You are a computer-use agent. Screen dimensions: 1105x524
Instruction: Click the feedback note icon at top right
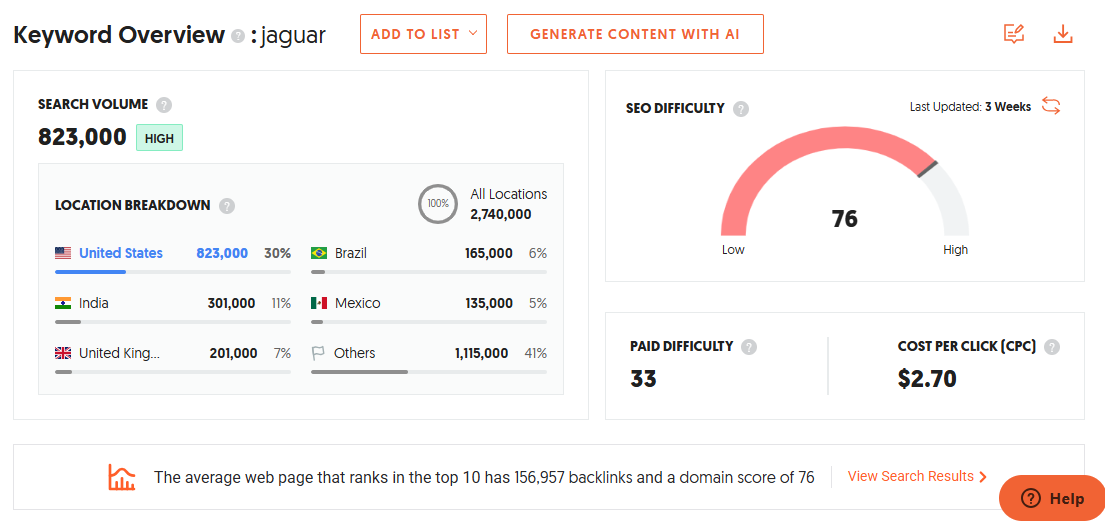click(1014, 34)
